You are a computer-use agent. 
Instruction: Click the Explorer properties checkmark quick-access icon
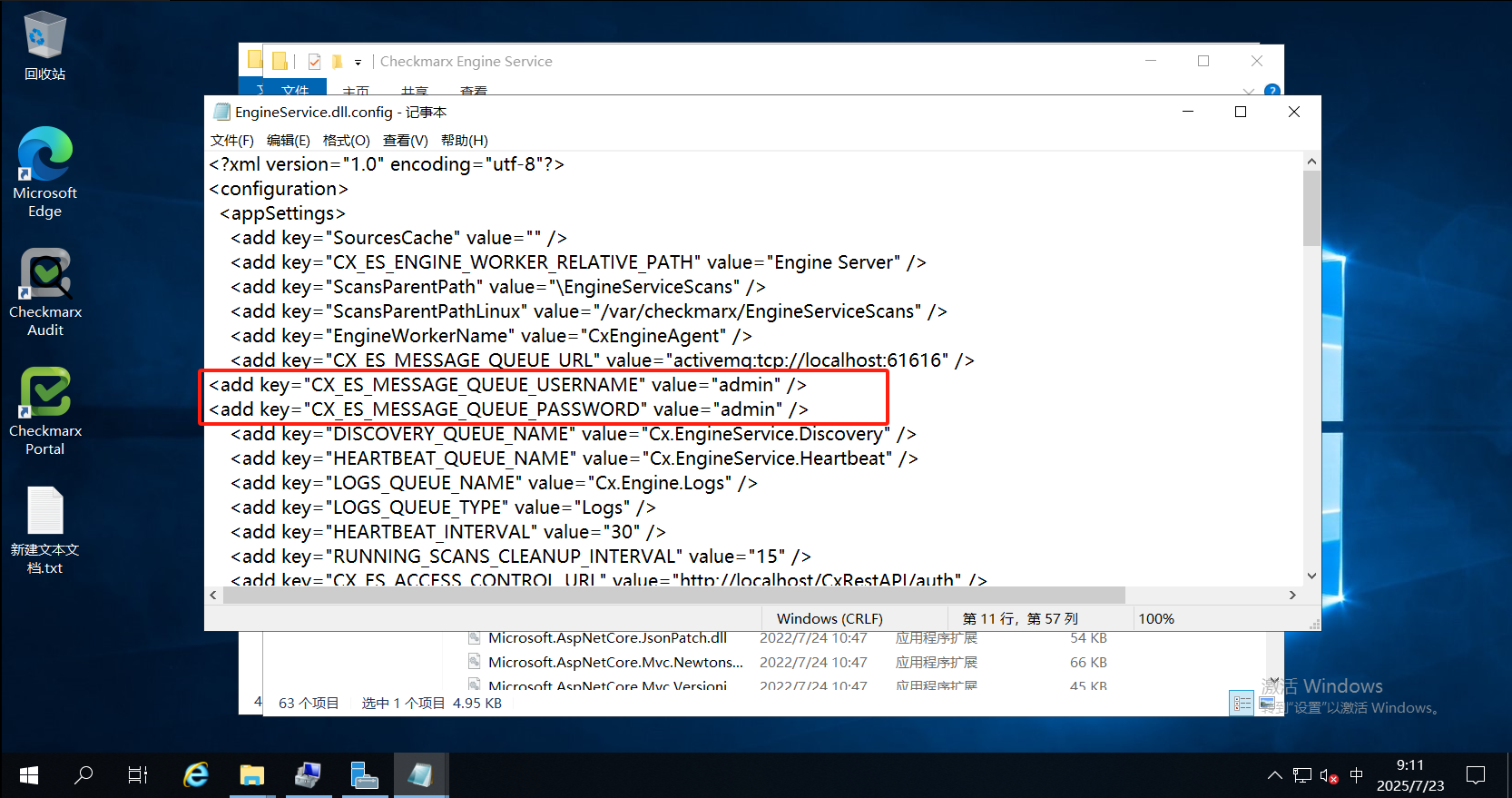coord(314,62)
